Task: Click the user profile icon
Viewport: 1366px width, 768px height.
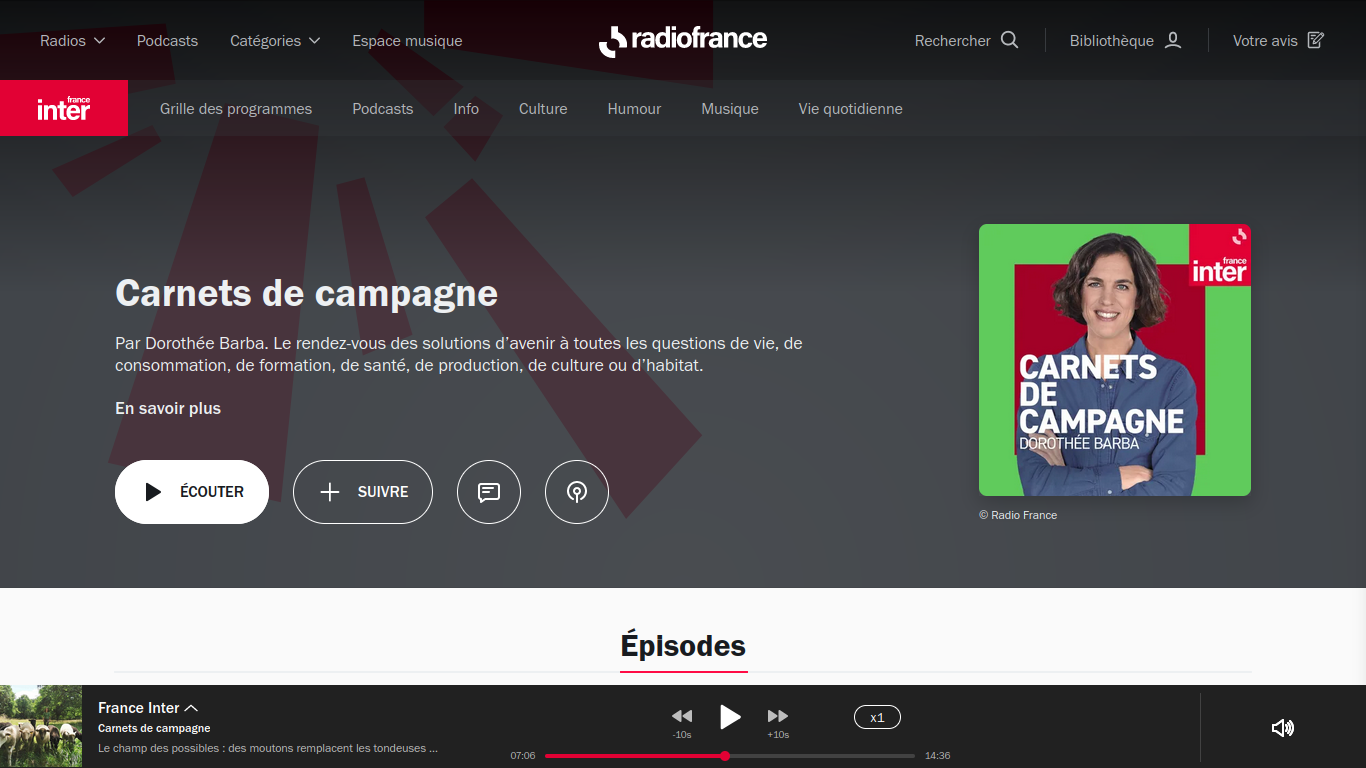Action: coord(1173,40)
